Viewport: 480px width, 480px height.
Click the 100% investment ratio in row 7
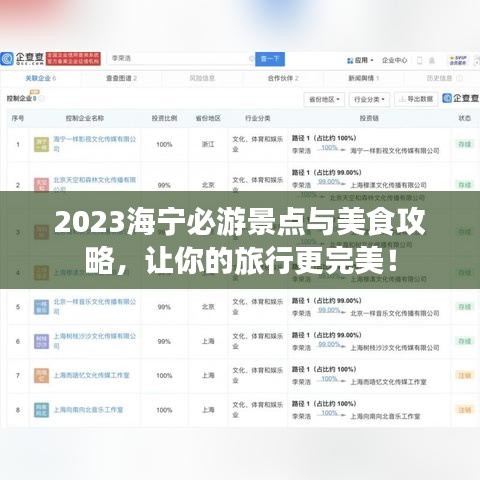[164, 376]
